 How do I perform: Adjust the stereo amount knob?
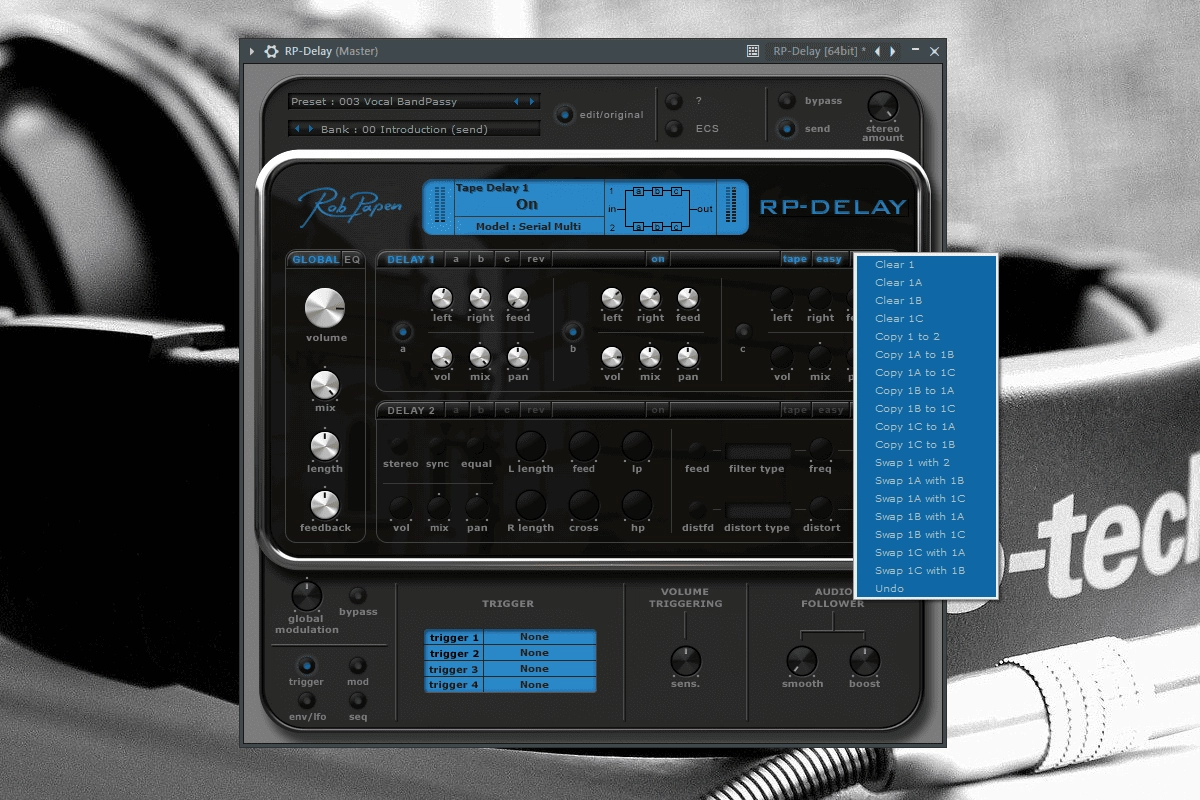[x=882, y=106]
